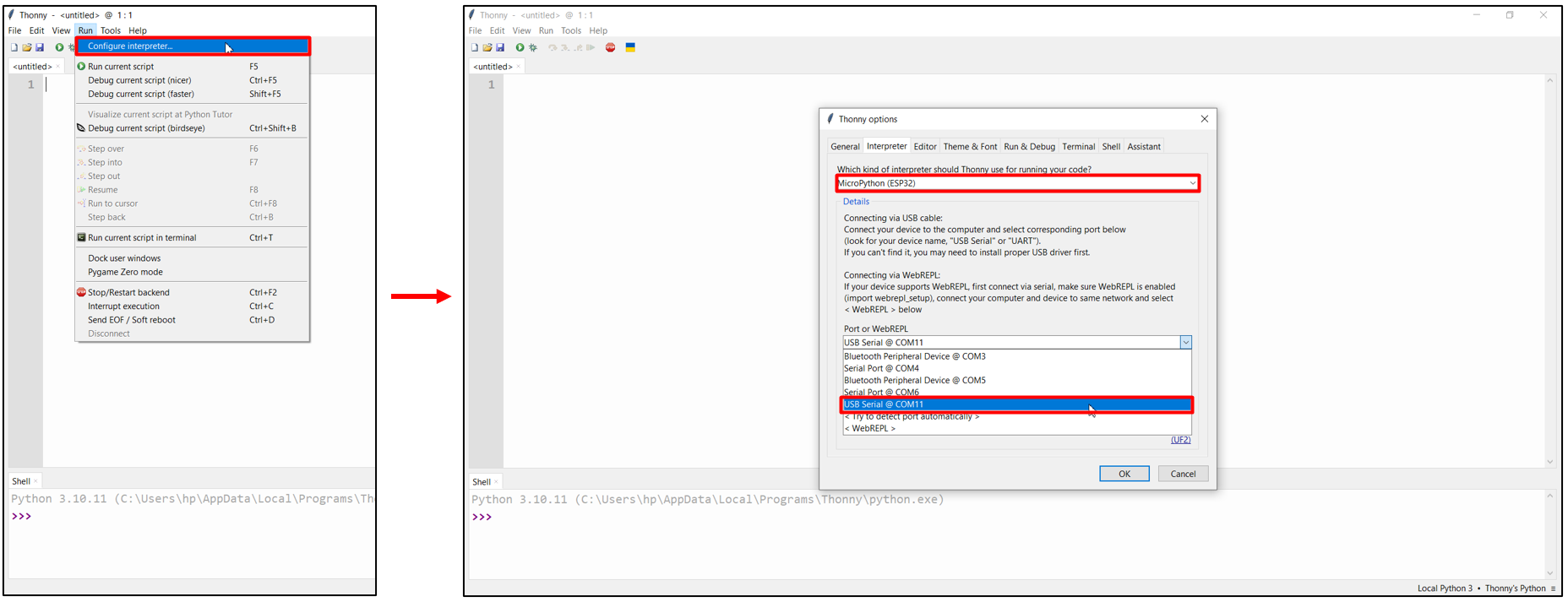Open View menu in left Thonny window
Screen dimensions: 1568x602
tap(61, 30)
